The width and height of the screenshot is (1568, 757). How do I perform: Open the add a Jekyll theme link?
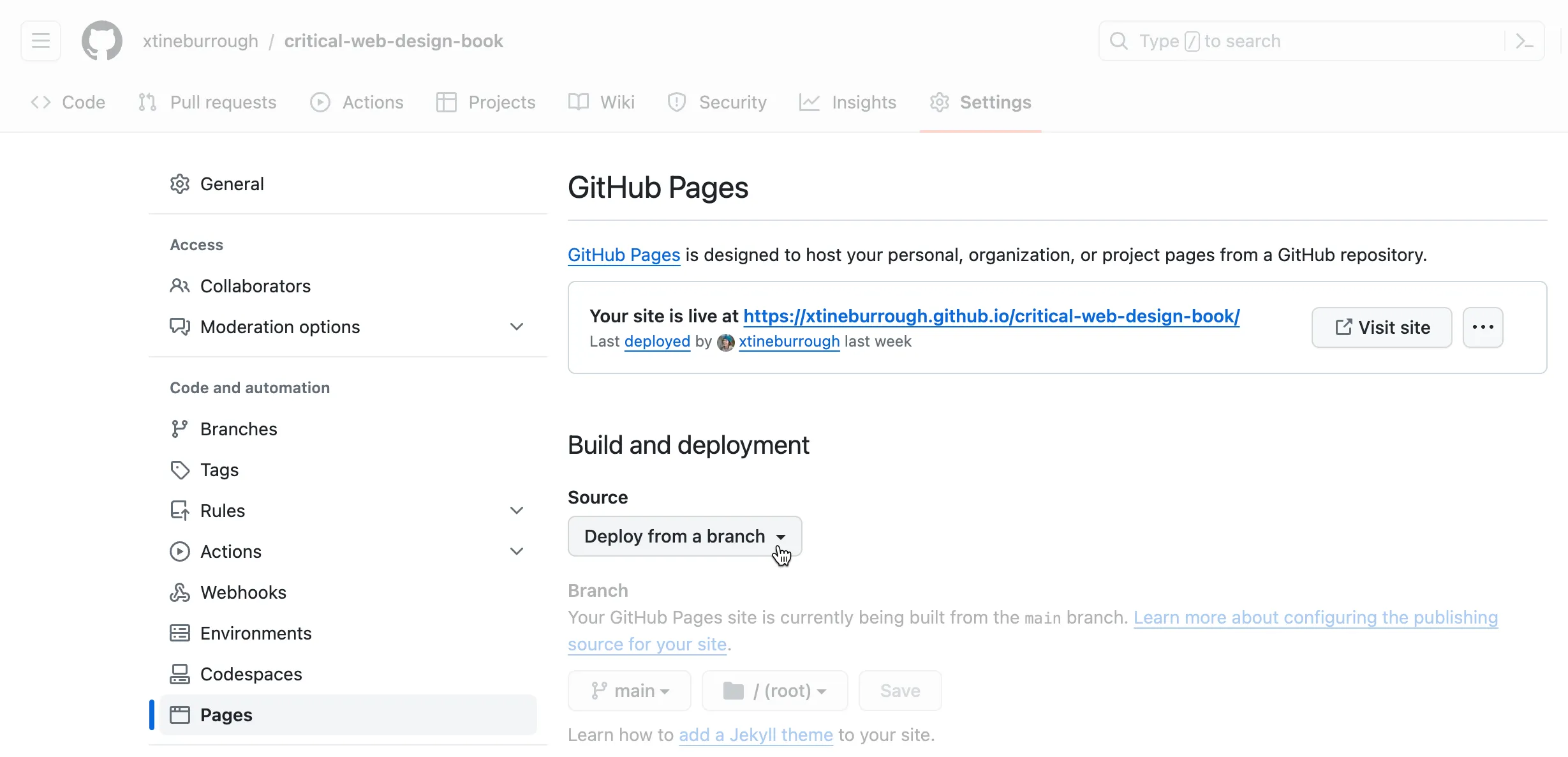click(756, 735)
